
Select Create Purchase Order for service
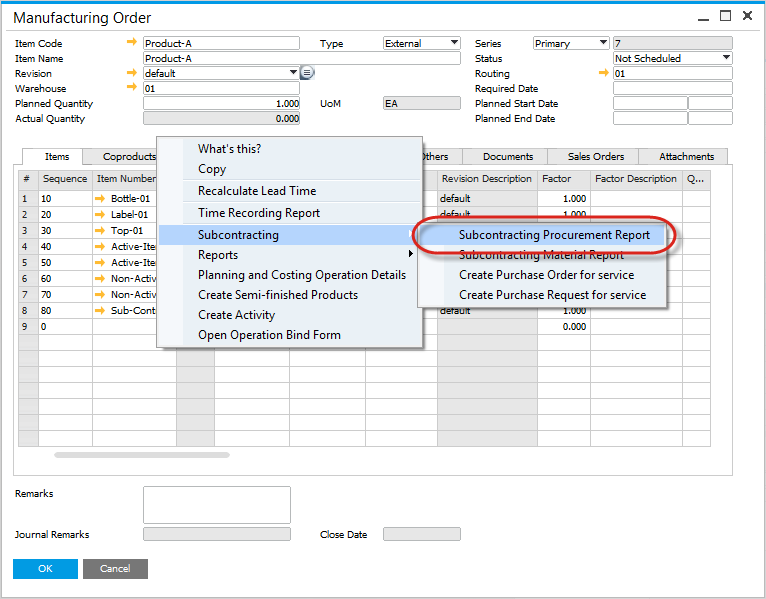pos(542,275)
